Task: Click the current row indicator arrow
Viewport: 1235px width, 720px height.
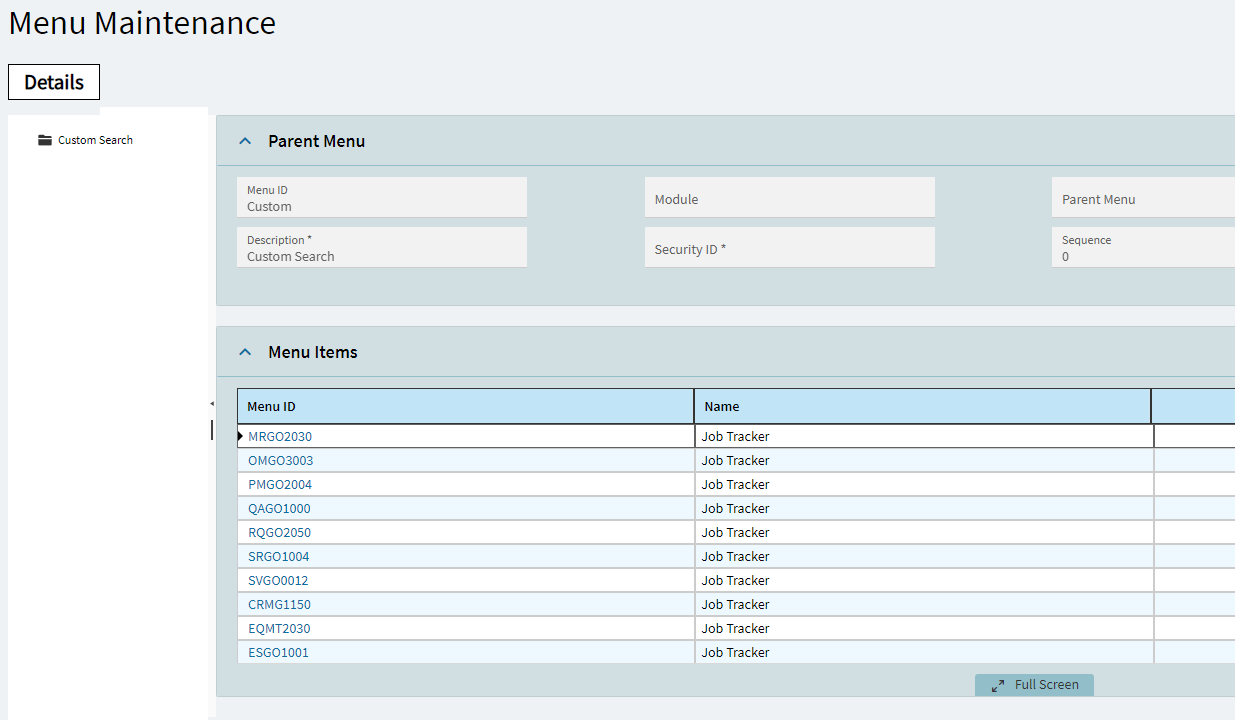Action: pyautogui.click(x=241, y=436)
